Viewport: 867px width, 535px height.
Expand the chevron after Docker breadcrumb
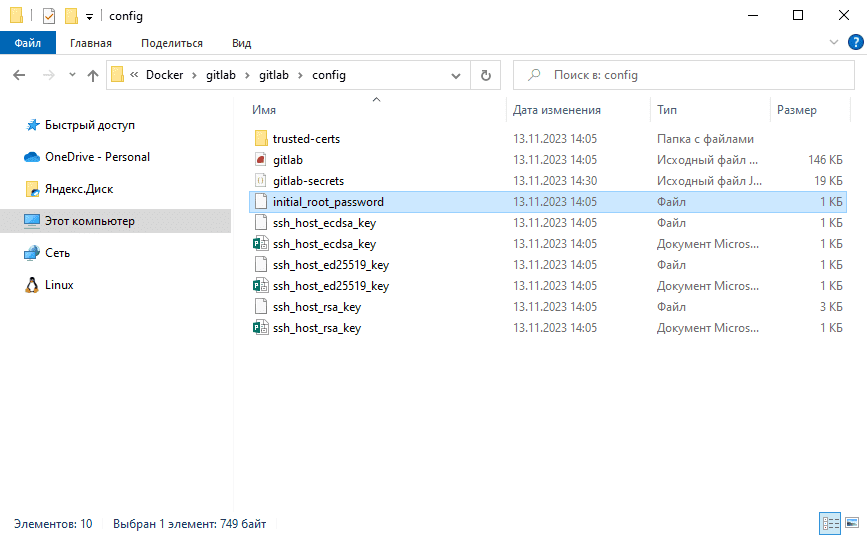[x=194, y=75]
